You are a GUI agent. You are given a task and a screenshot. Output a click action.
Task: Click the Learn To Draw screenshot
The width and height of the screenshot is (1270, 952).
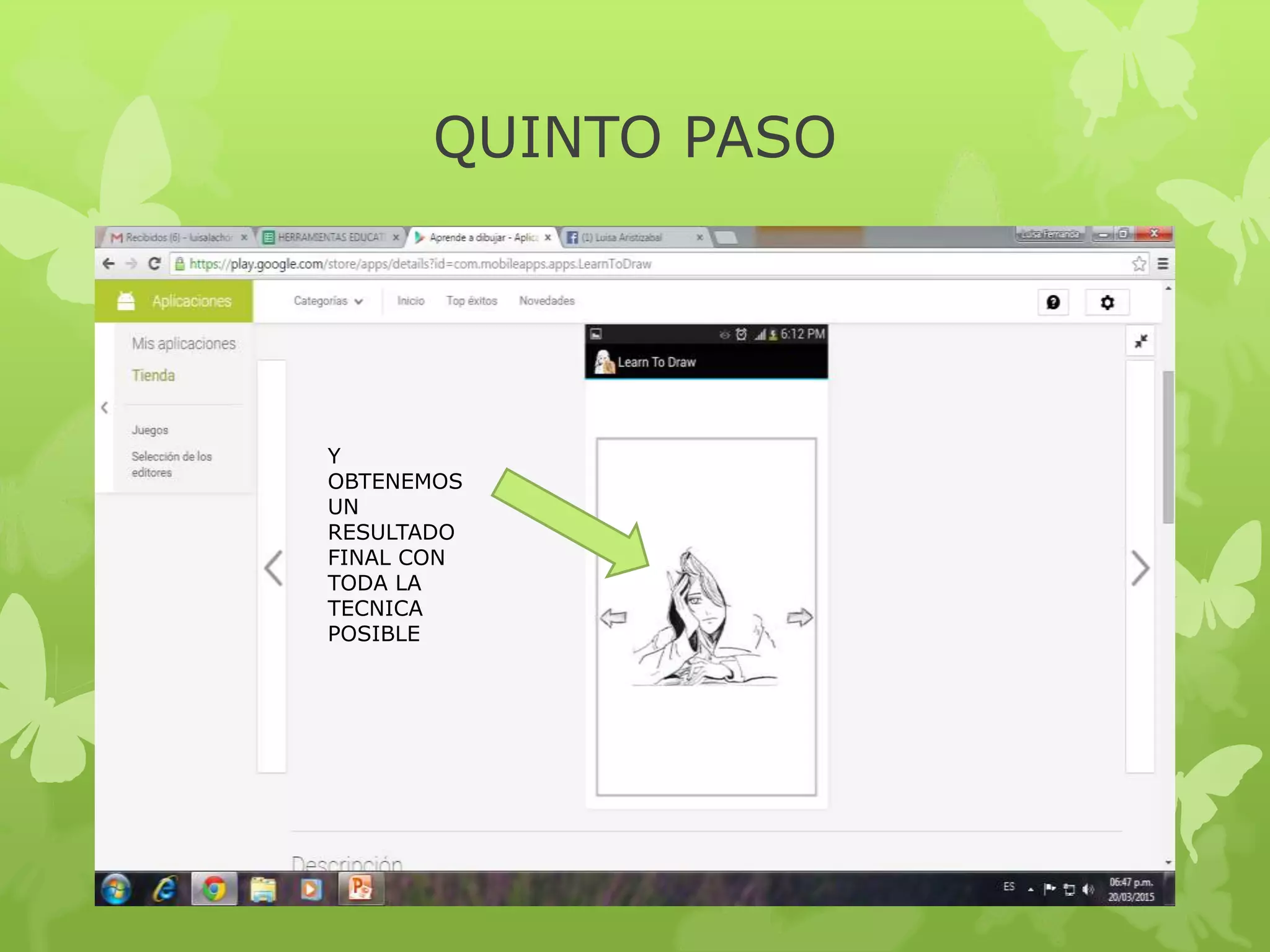click(706, 566)
